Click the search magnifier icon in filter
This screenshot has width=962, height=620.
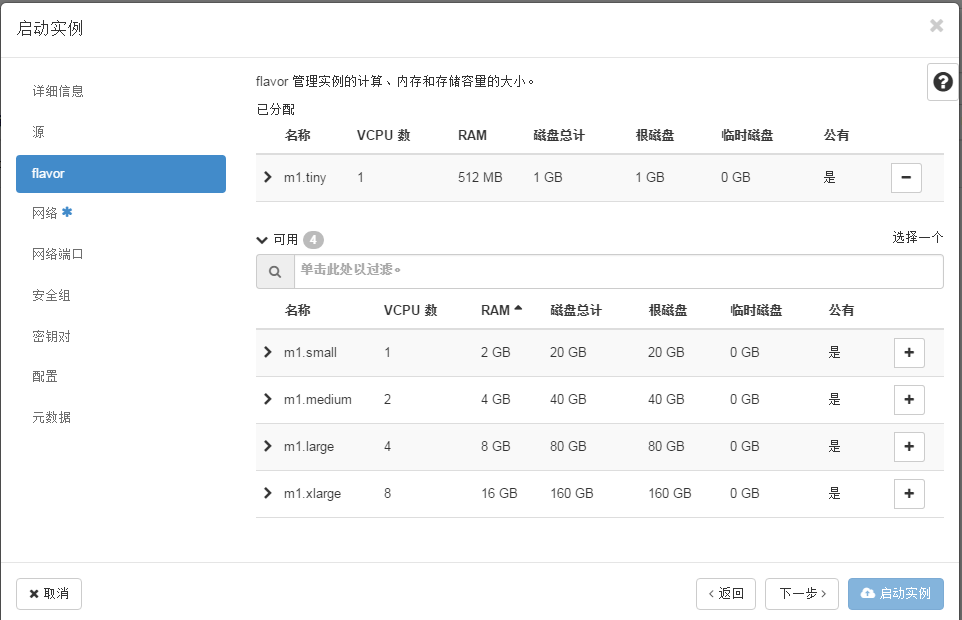[275, 271]
